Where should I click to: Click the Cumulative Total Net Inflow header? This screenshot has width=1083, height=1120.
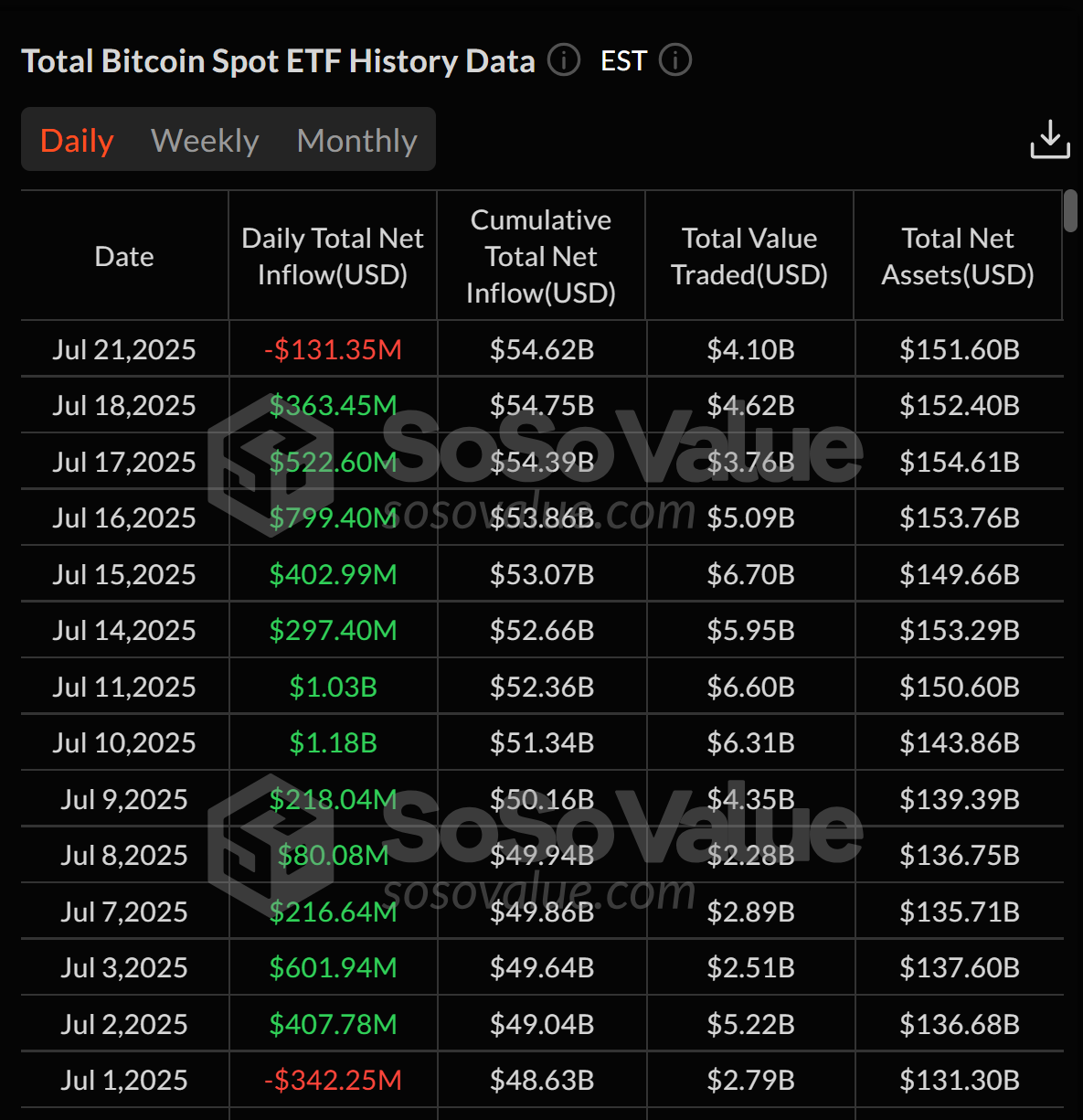click(541, 257)
